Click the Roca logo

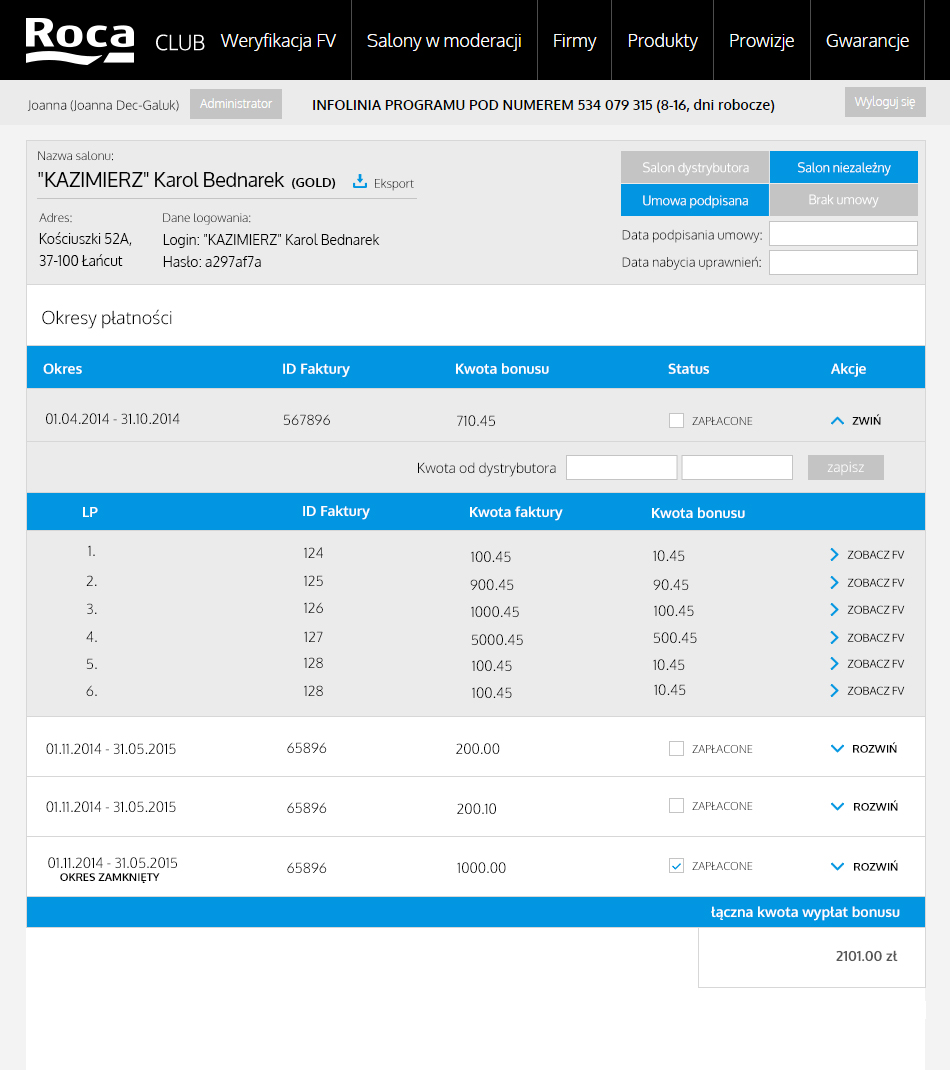tap(80, 40)
